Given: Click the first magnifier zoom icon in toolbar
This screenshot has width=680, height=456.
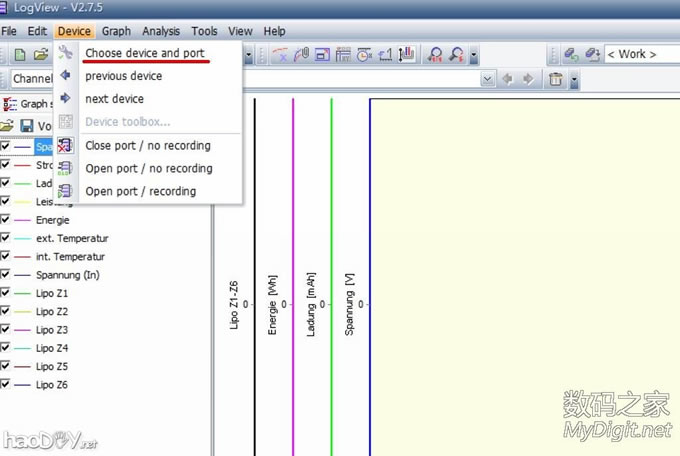Looking at the screenshot, I should point(435,54).
